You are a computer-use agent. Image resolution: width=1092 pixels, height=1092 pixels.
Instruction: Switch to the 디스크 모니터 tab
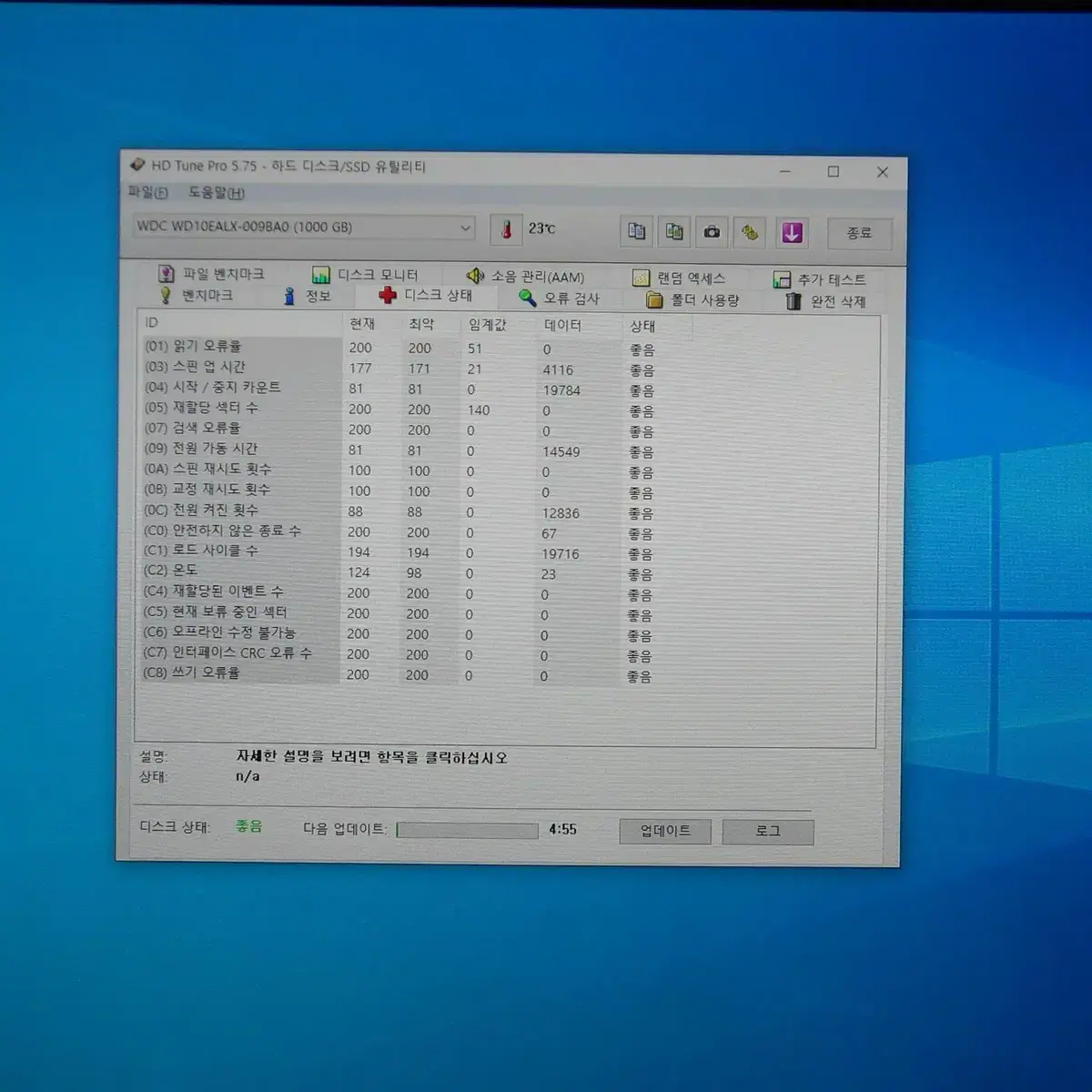[365, 274]
